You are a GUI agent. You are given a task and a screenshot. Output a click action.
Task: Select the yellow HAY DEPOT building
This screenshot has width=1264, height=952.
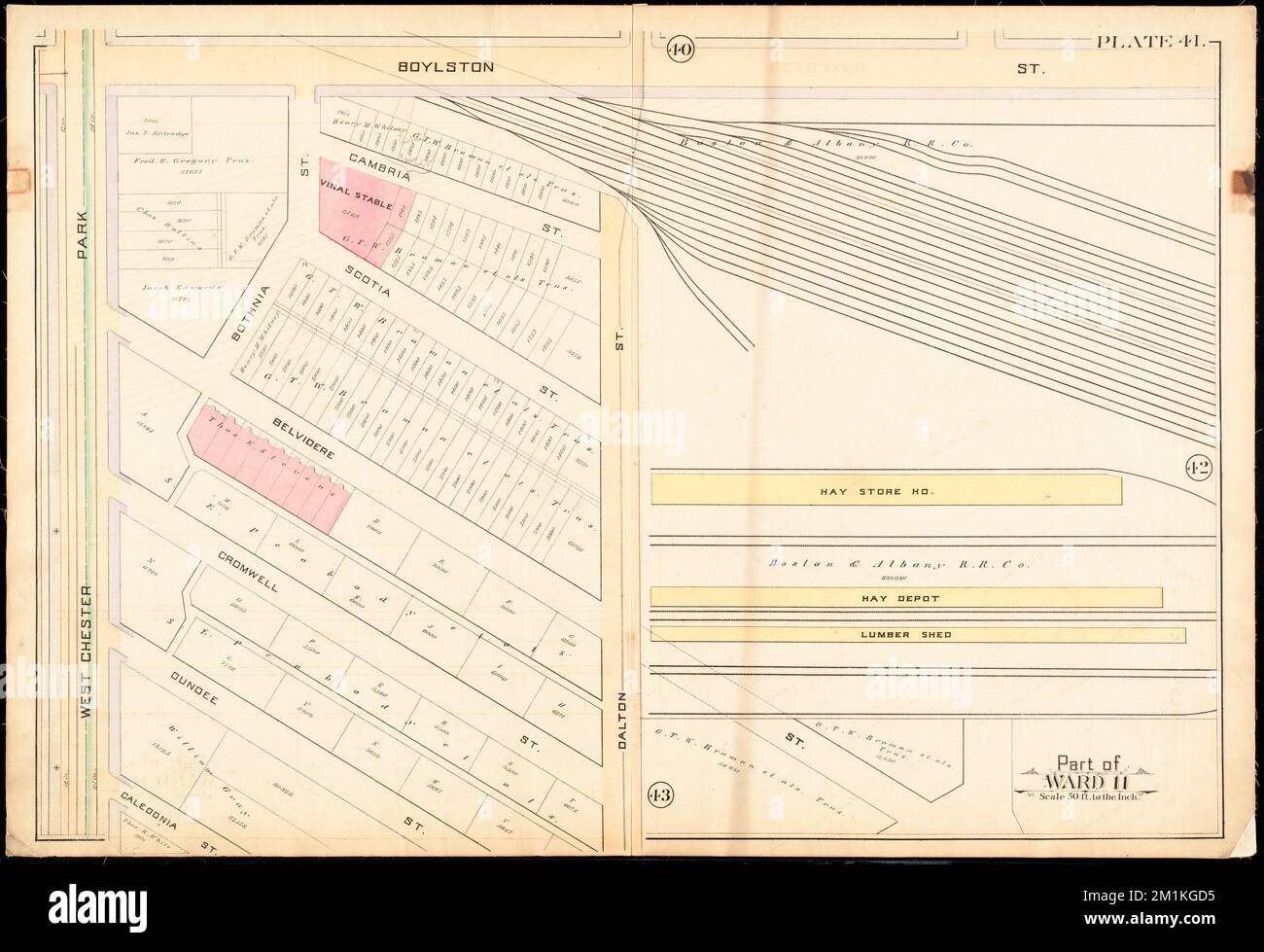[905, 597]
